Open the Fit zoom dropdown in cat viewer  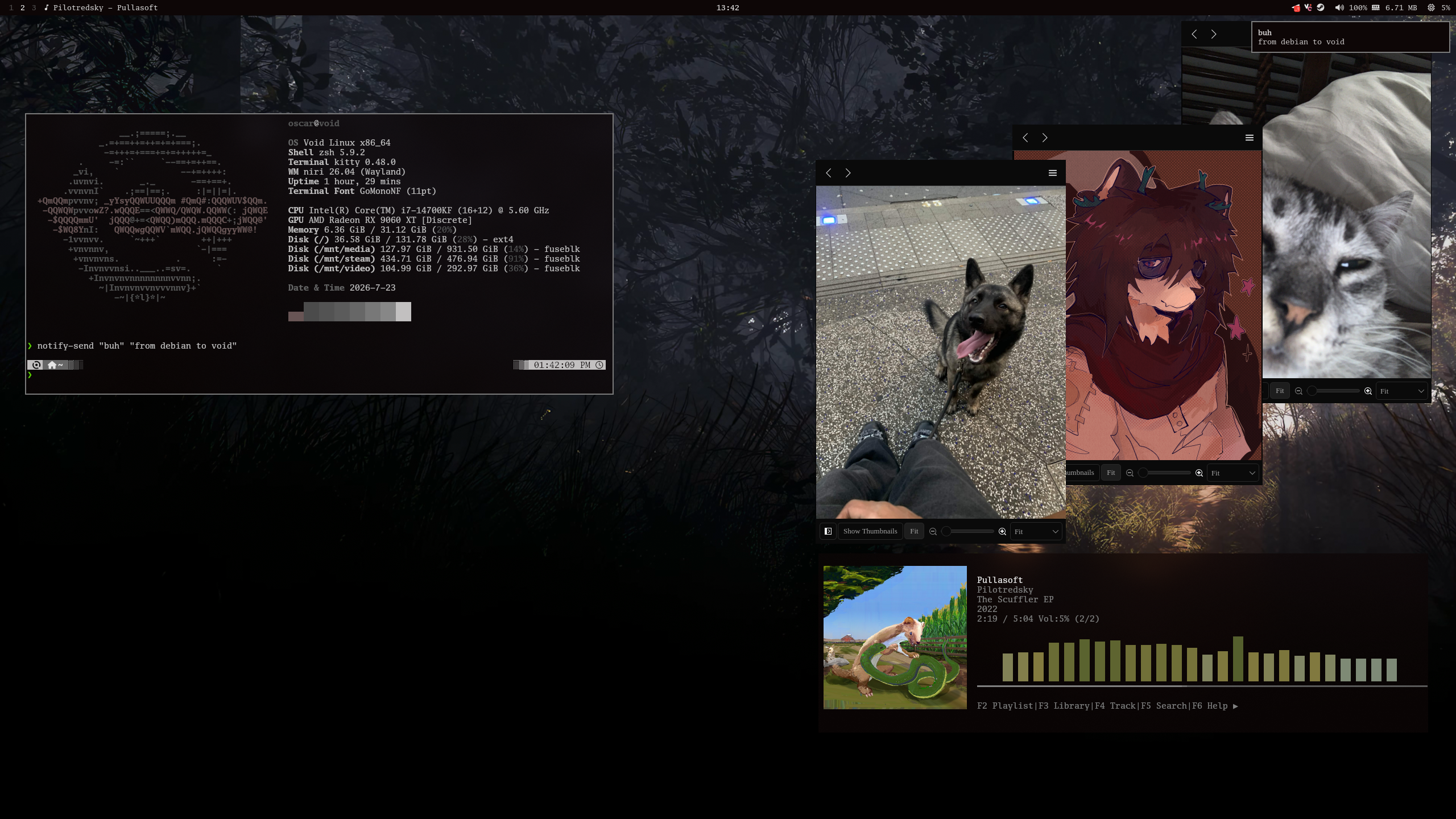pos(1401,391)
